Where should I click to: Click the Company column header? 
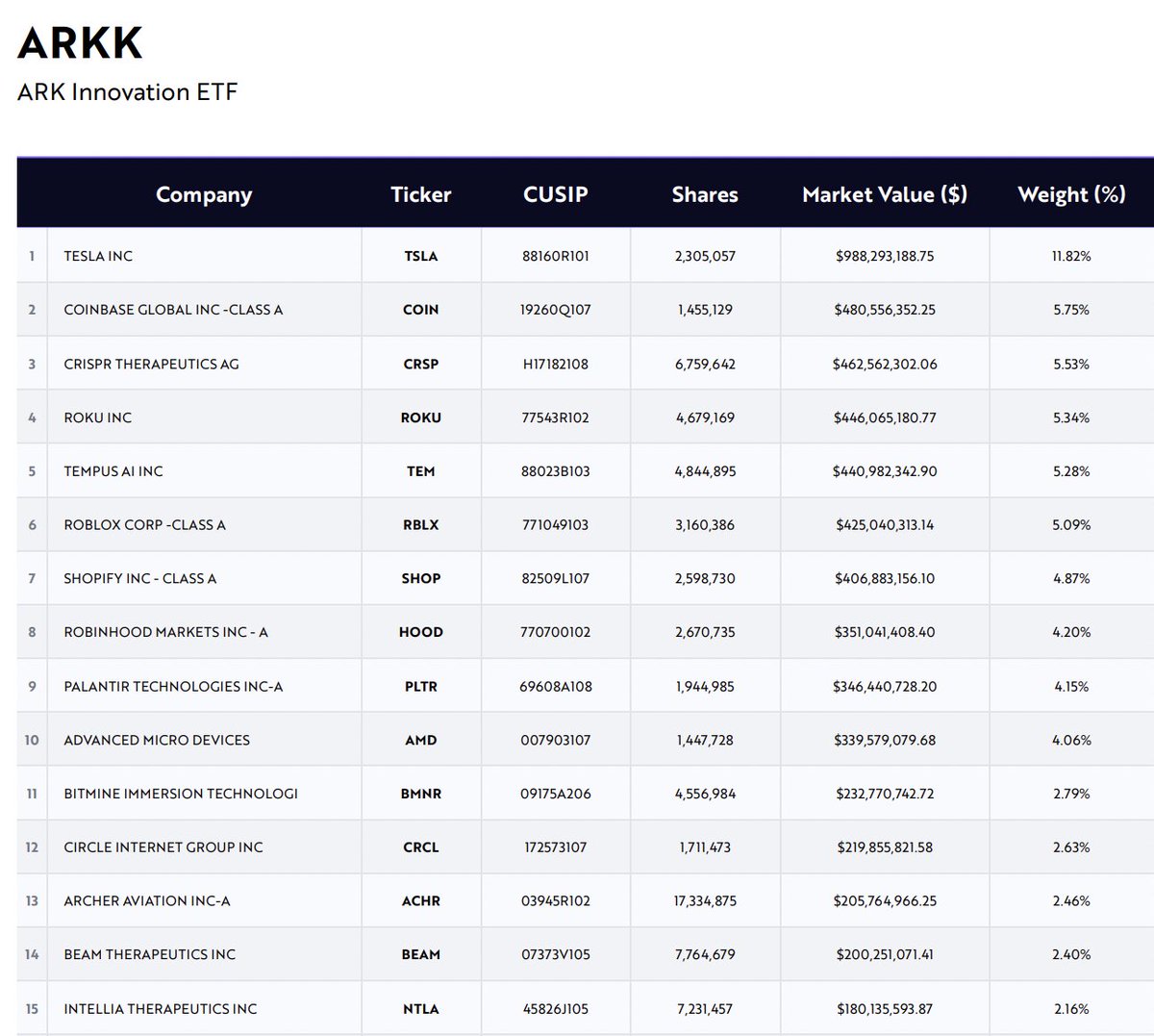[x=204, y=194]
